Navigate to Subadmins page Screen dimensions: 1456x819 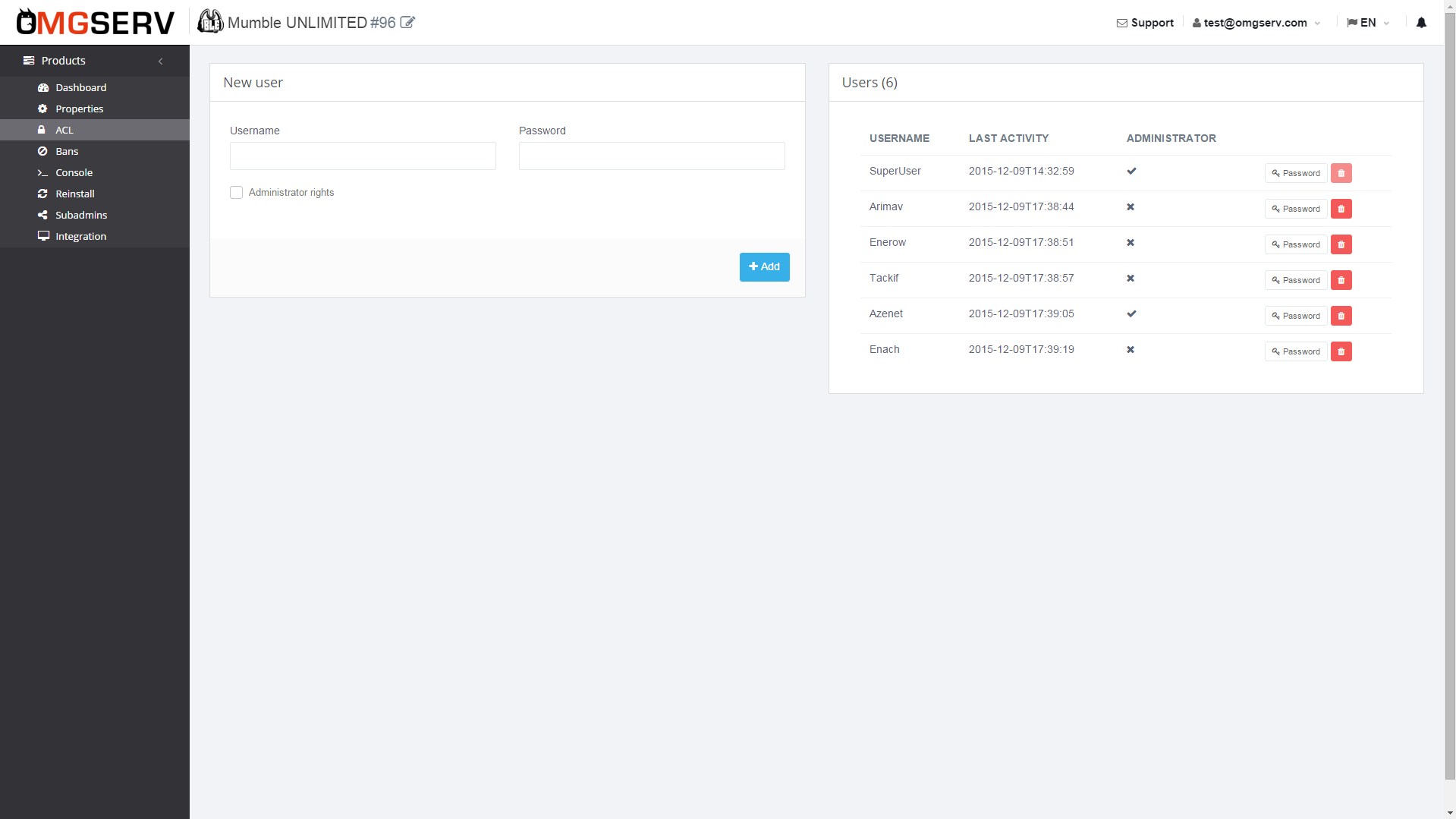pyautogui.click(x=80, y=216)
